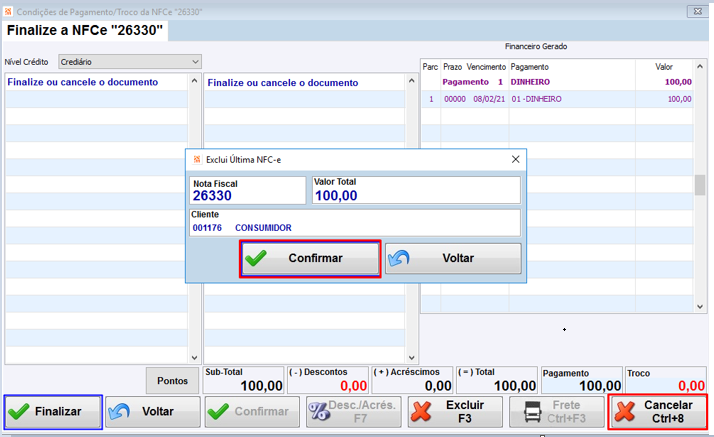Click left list header Finalize ou cancele o documento
The width and height of the screenshot is (714, 437).
[x=82, y=82]
